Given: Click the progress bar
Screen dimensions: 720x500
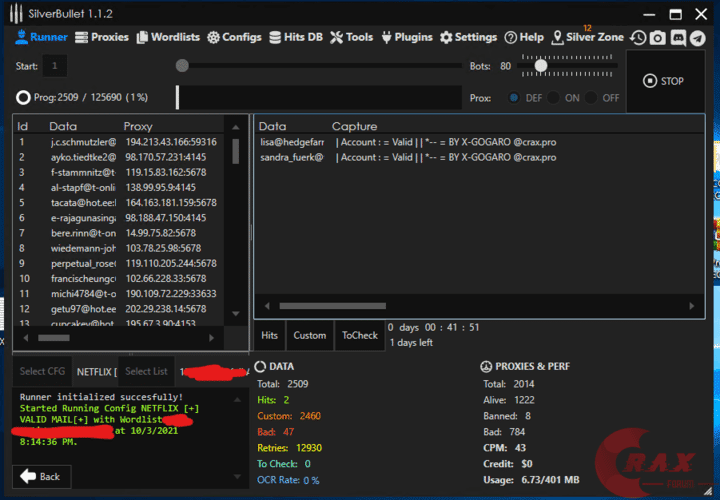Looking at the screenshot, I should [x=319, y=97].
